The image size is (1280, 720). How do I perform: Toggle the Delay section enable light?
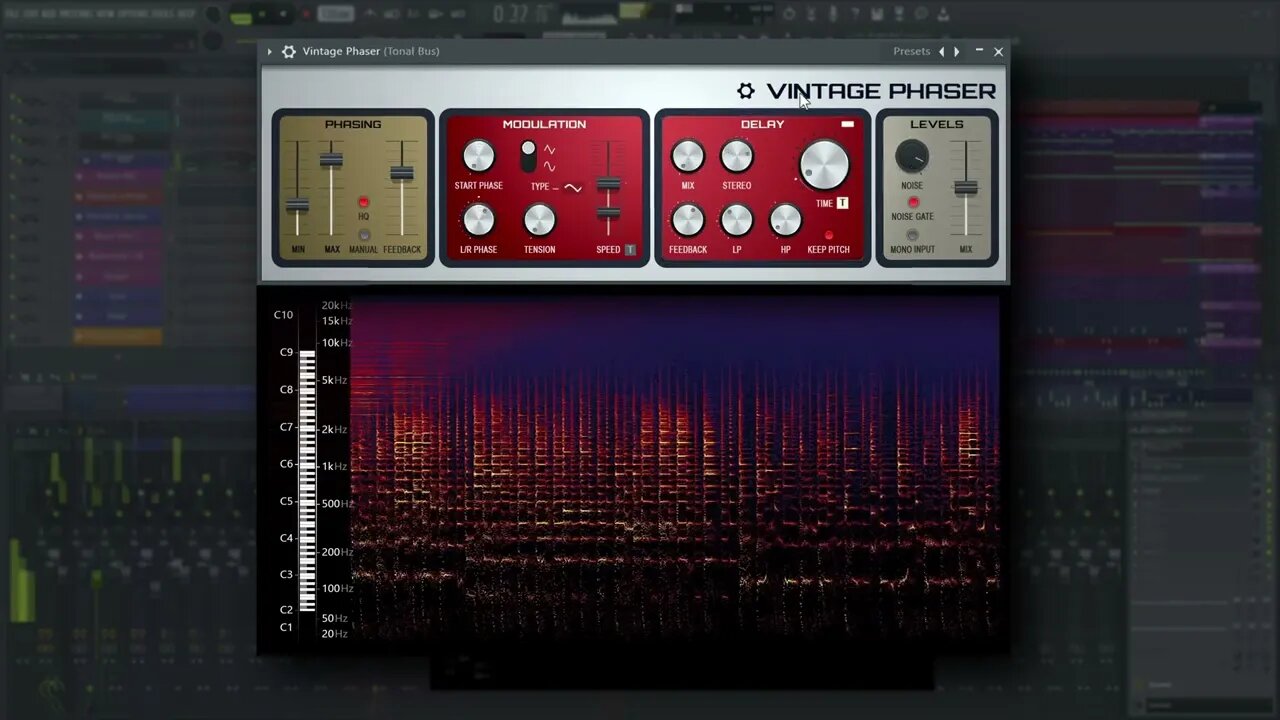tap(848, 124)
